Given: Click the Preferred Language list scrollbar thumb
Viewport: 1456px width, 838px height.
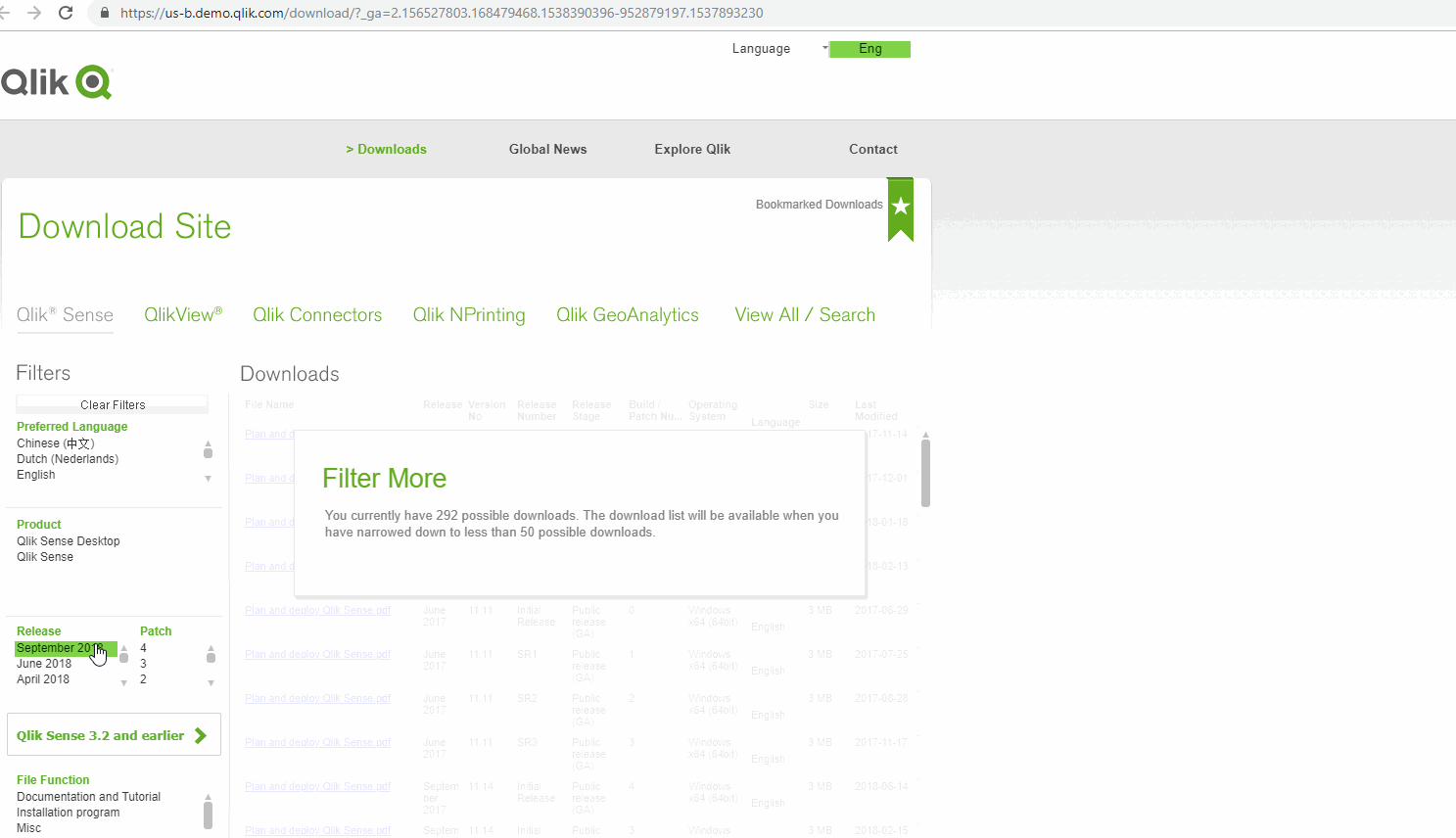Looking at the screenshot, I should pos(208,453).
